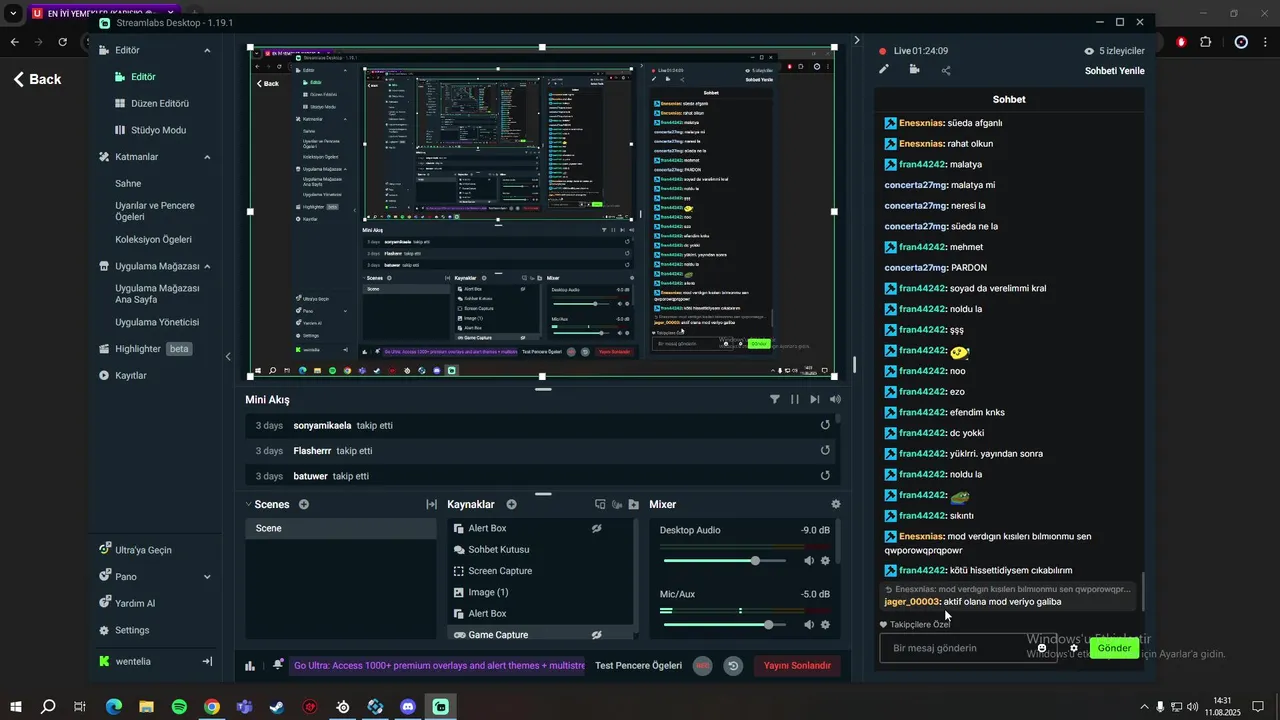Send chat message with Gönder button
This screenshot has height=720, width=1280.
[x=1114, y=648]
